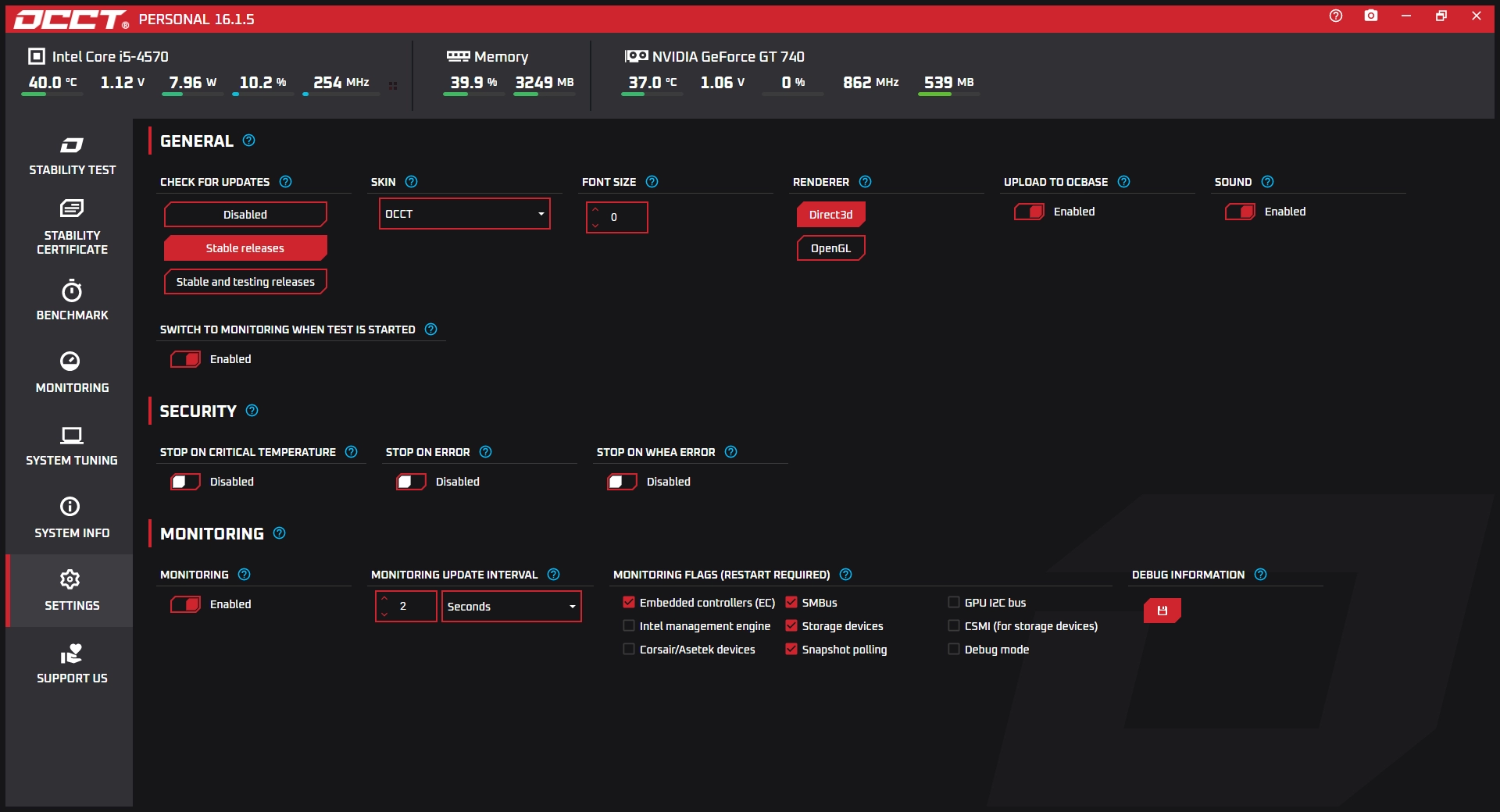Open the System Info section
The image size is (1500, 812).
click(72, 518)
